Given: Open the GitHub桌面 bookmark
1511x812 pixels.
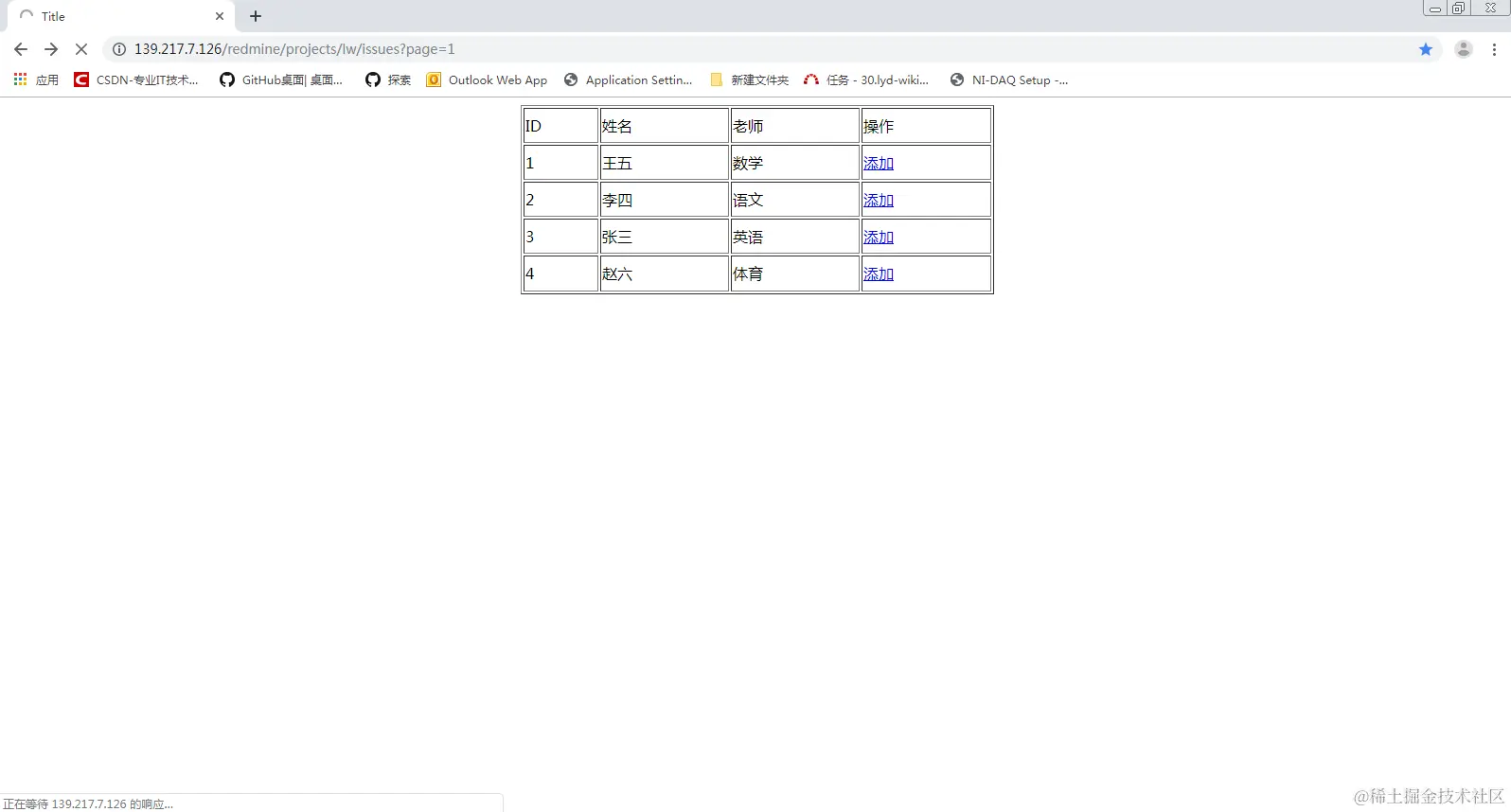Looking at the screenshot, I should (x=281, y=80).
